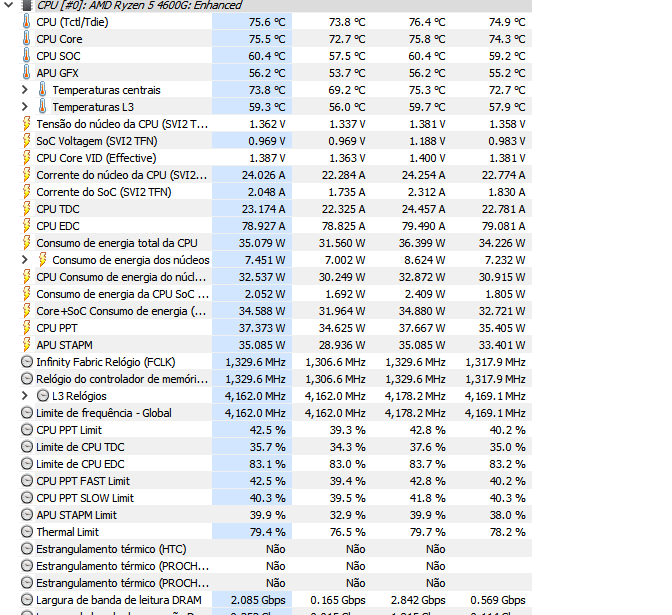Image resolution: width=672 pixels, height=615 pixels.
Task: Expand the Temperaturas centrais row
Action: click(25, 90)
